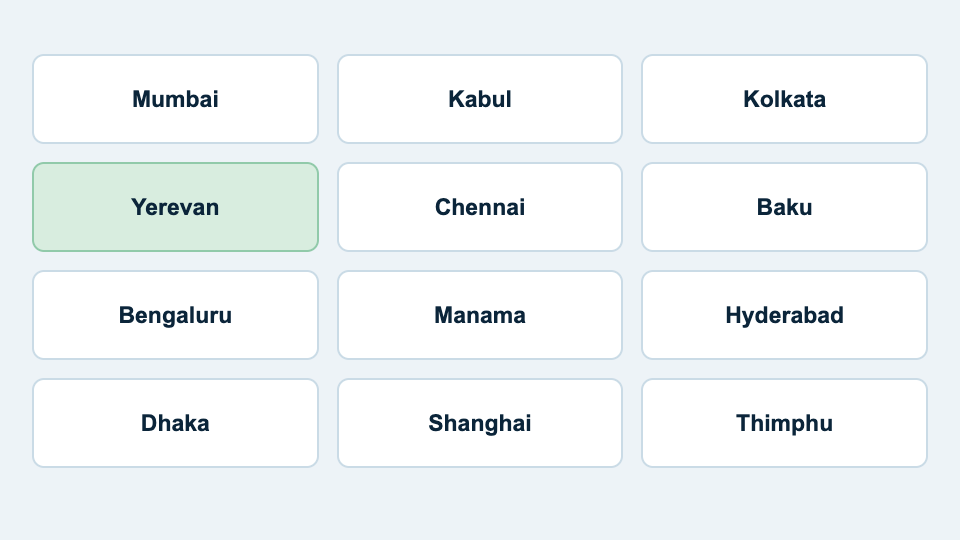Choose the Shanghai option
Viewport: 960px width, 540px height.
click(480, 423)
